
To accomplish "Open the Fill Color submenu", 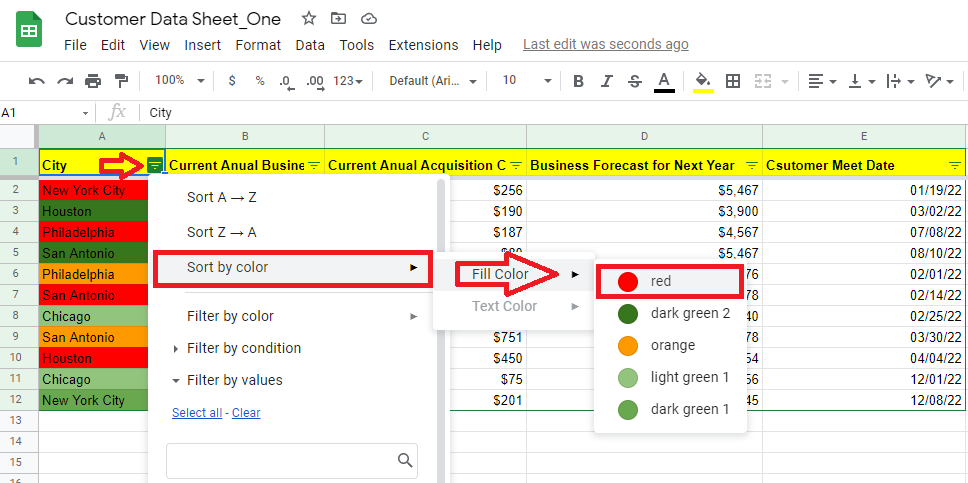I will click(514, 274).
